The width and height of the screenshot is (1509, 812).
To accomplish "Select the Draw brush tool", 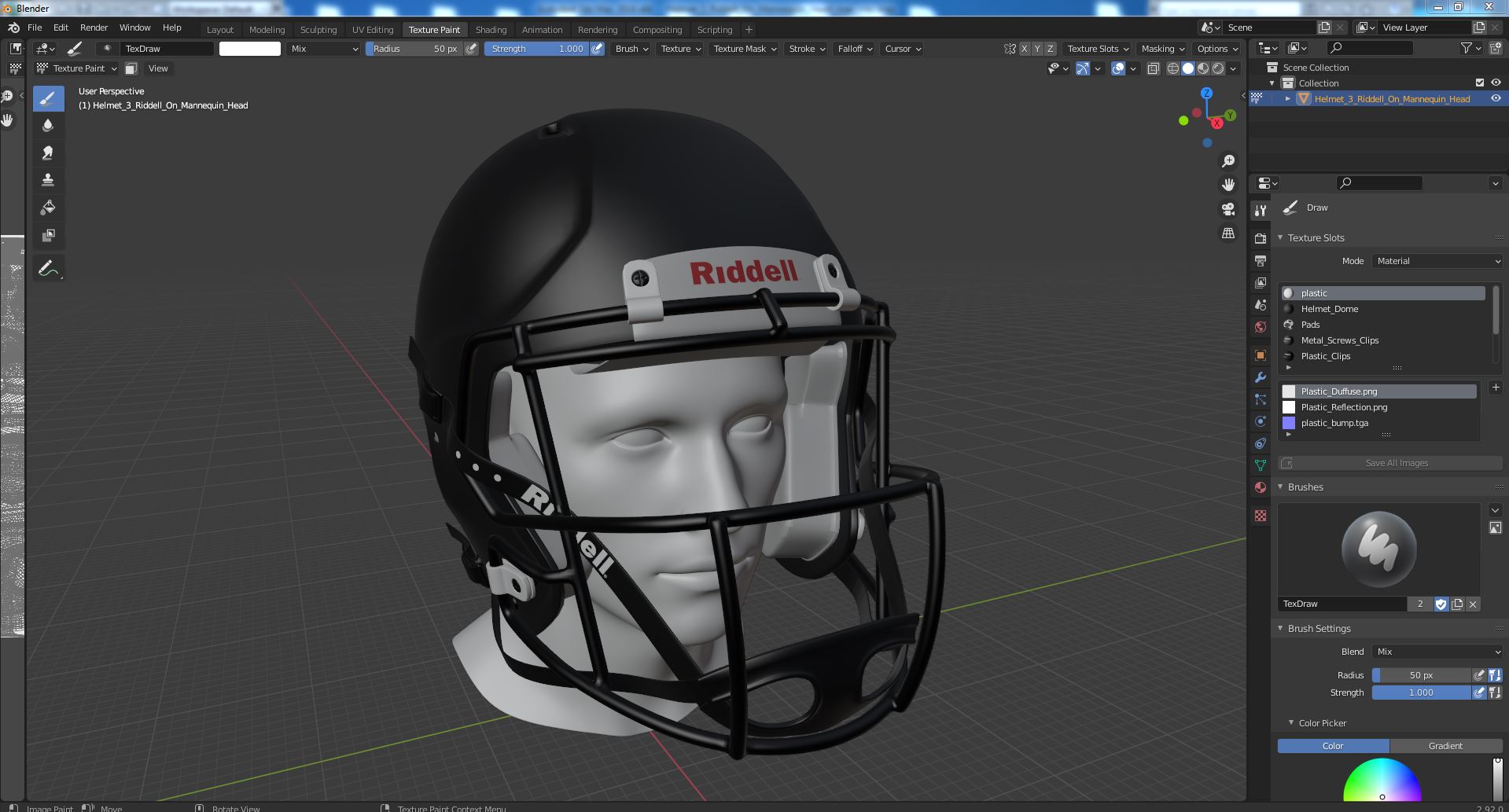I will tap(48, 98).
